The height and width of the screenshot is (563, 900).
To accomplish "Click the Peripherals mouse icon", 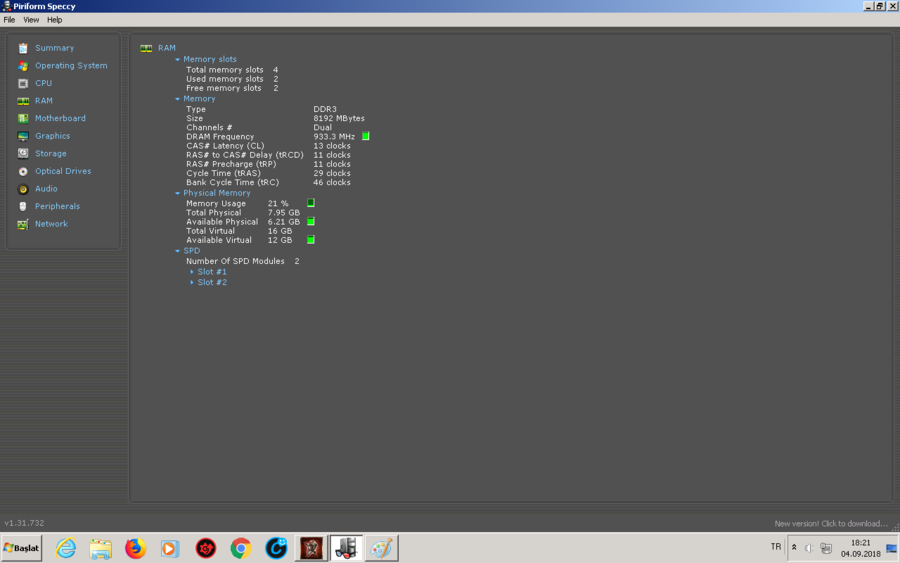I will [23, 206].
